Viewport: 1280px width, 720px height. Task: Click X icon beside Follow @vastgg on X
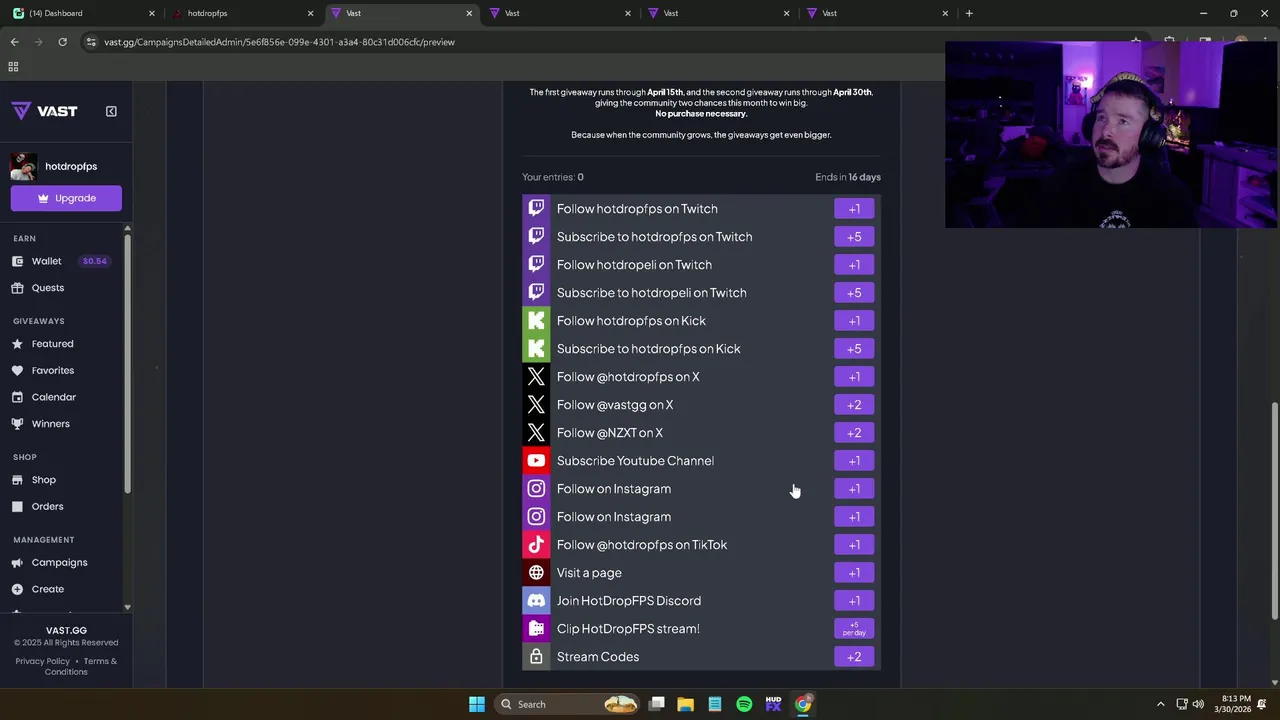[x=536, y=405]
